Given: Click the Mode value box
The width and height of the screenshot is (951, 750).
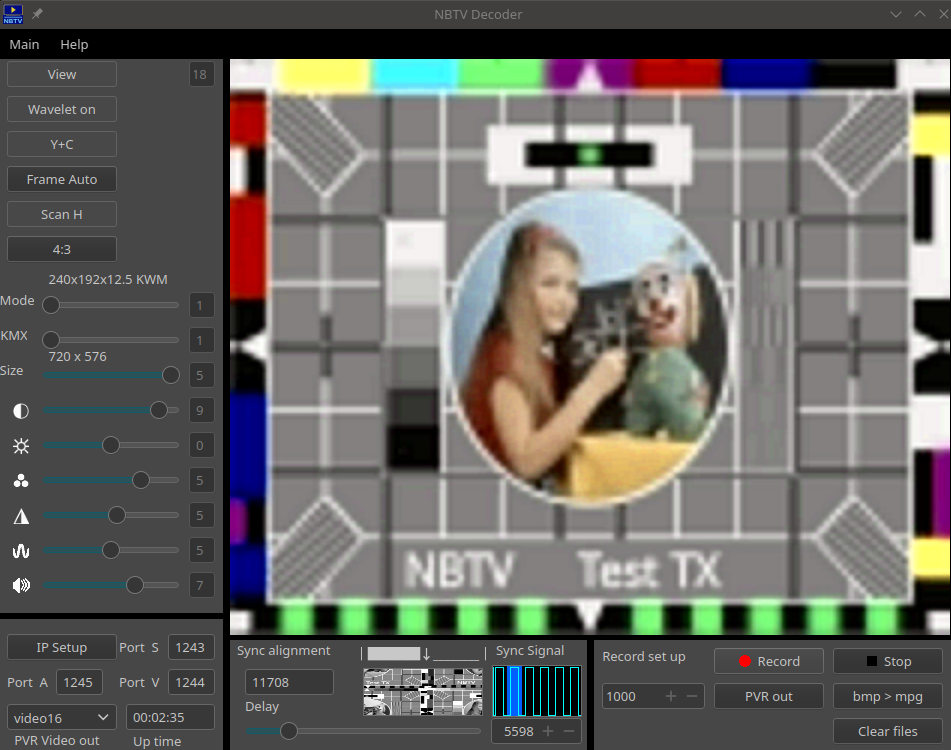Looking at the screenshot, I should [200, 305].
